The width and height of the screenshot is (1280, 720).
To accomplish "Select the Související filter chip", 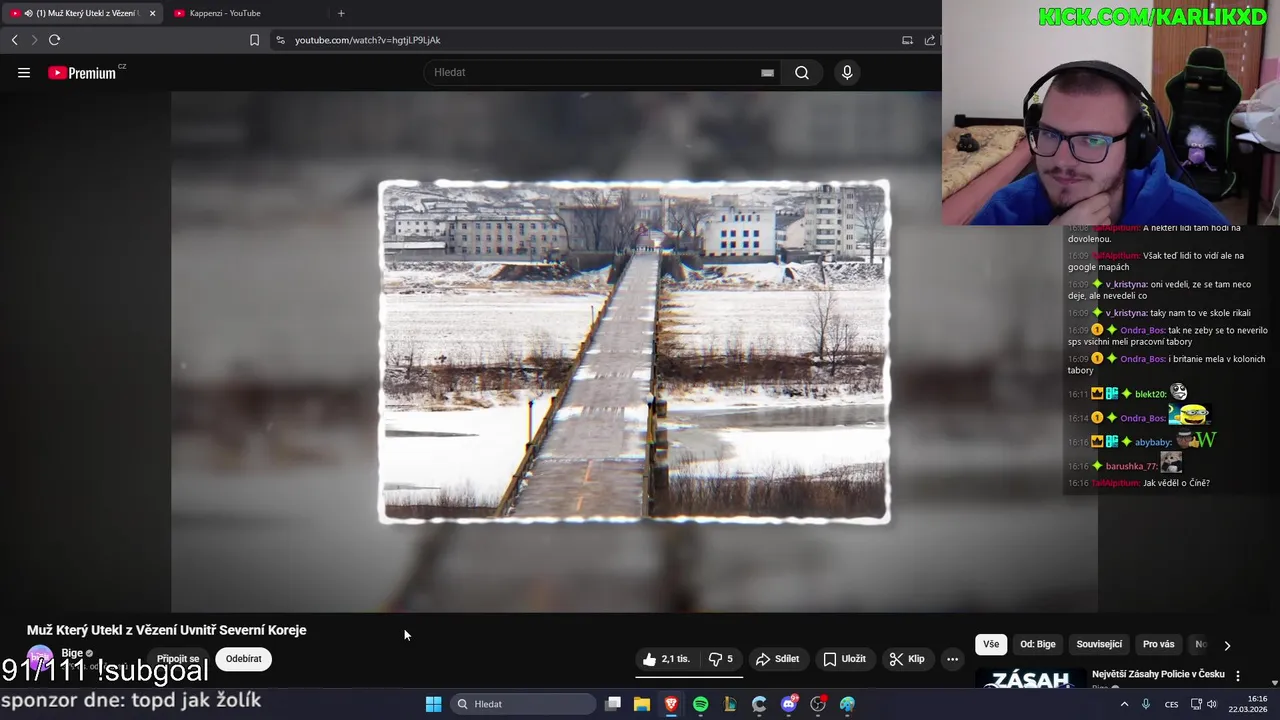I will [1099, 645].
